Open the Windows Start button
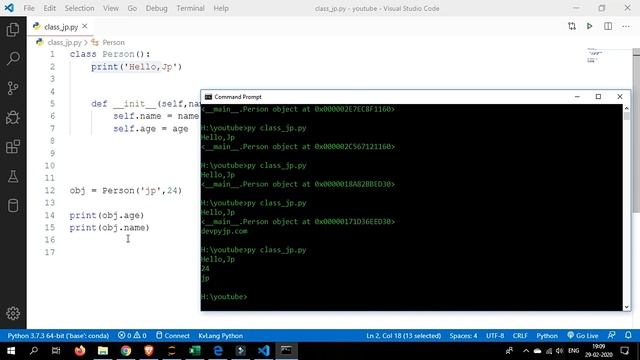This screenshot has height=360, width=640. pyautogui.click(x=11, y=351)
